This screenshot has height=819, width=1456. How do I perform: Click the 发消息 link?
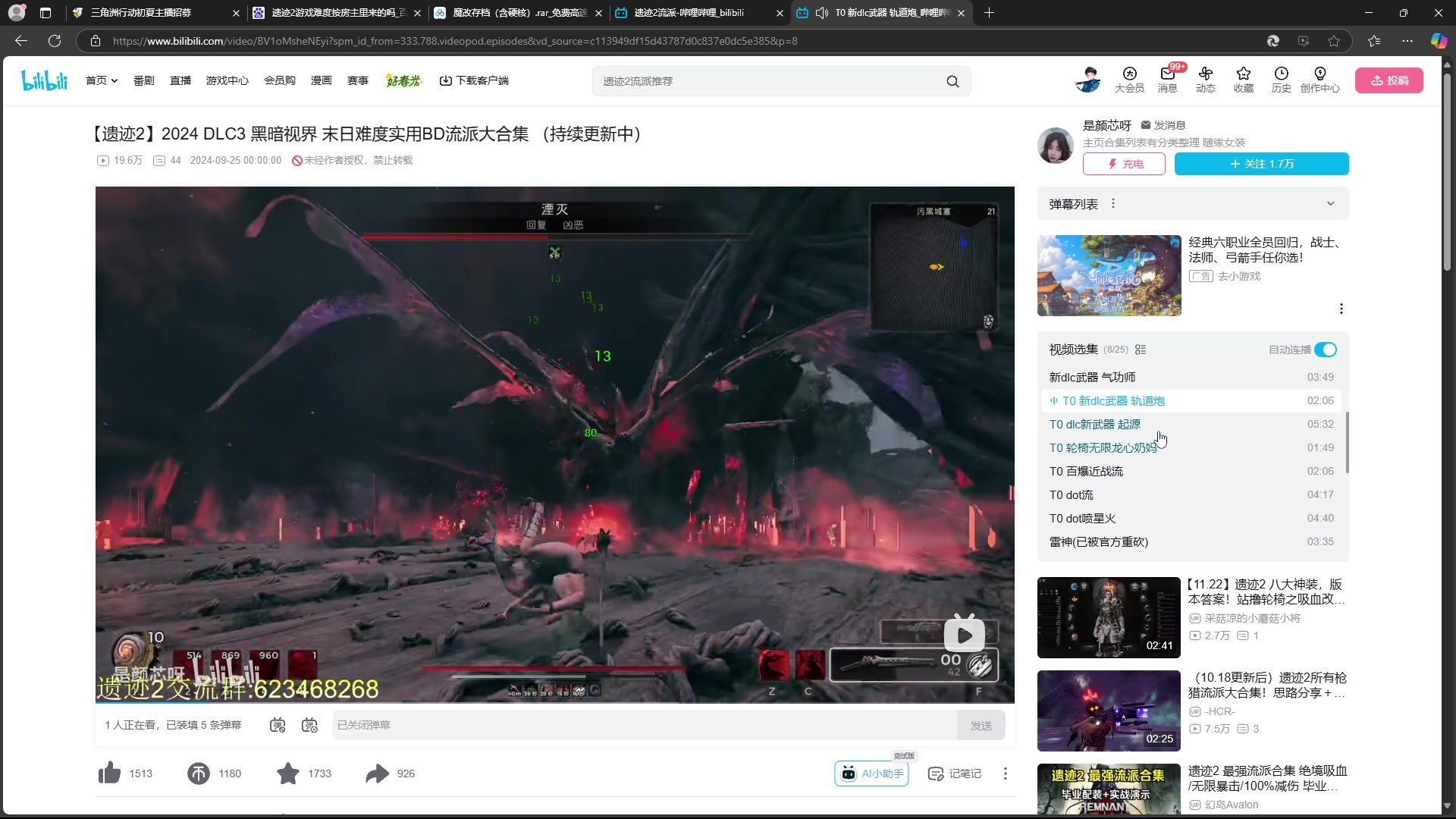[x=1163, y=125]
